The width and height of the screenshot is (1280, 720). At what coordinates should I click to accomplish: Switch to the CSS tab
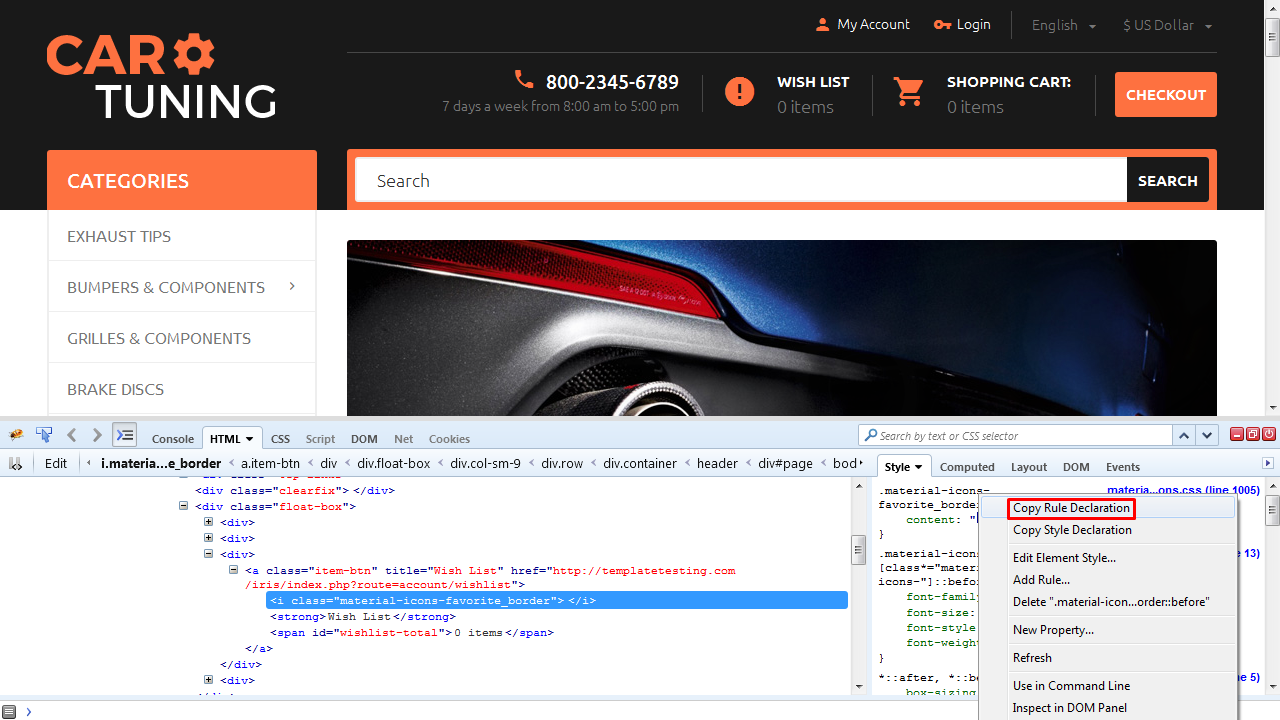(280, 439)
